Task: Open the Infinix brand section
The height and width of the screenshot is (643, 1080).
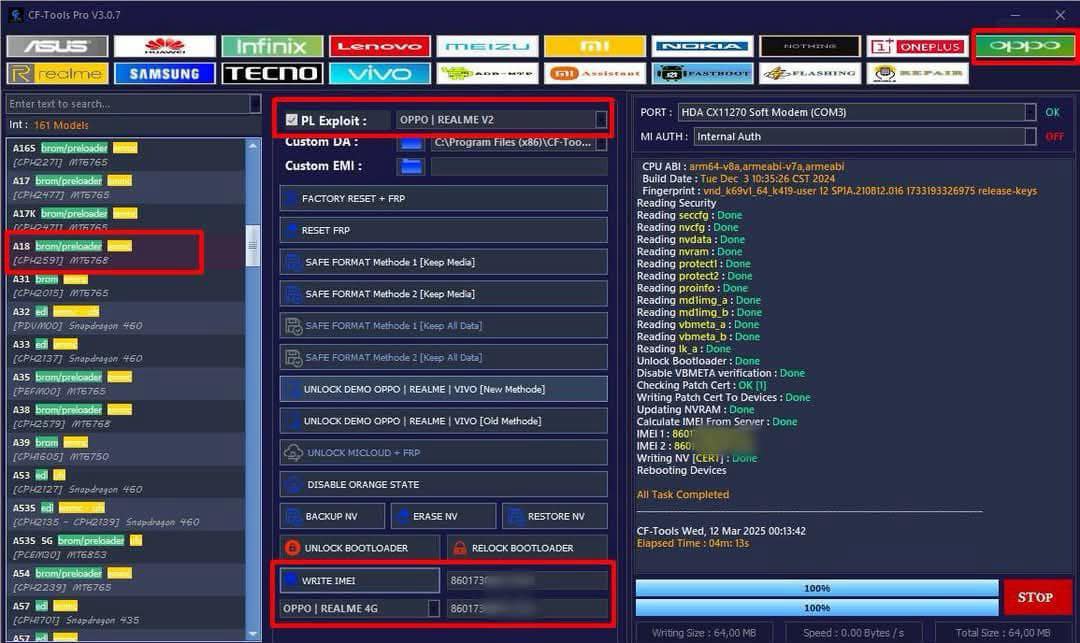Action: 272,46
